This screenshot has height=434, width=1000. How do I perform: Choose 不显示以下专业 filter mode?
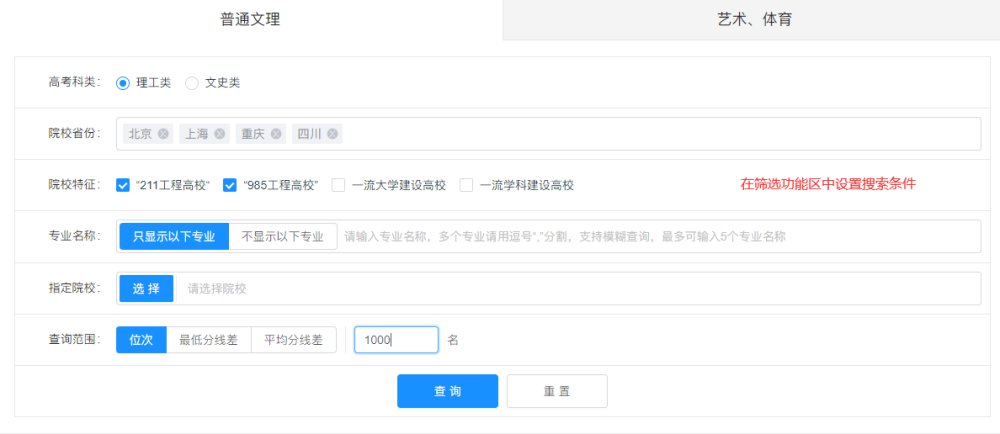click(x=283, y=236)
